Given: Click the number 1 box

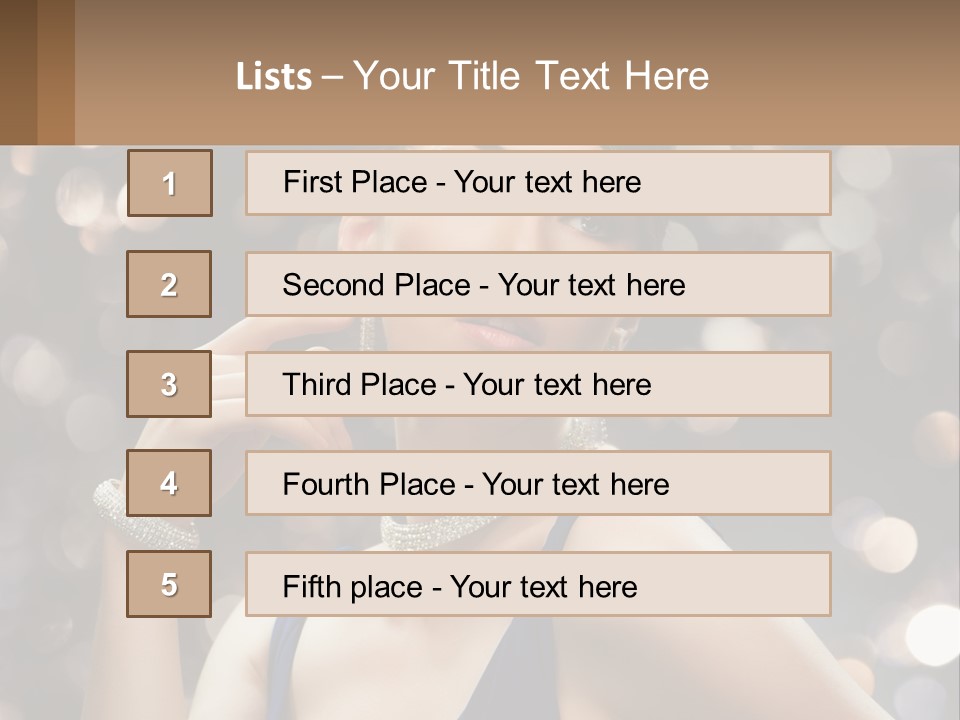Looking at the screenshot, I should pos(169,183).
